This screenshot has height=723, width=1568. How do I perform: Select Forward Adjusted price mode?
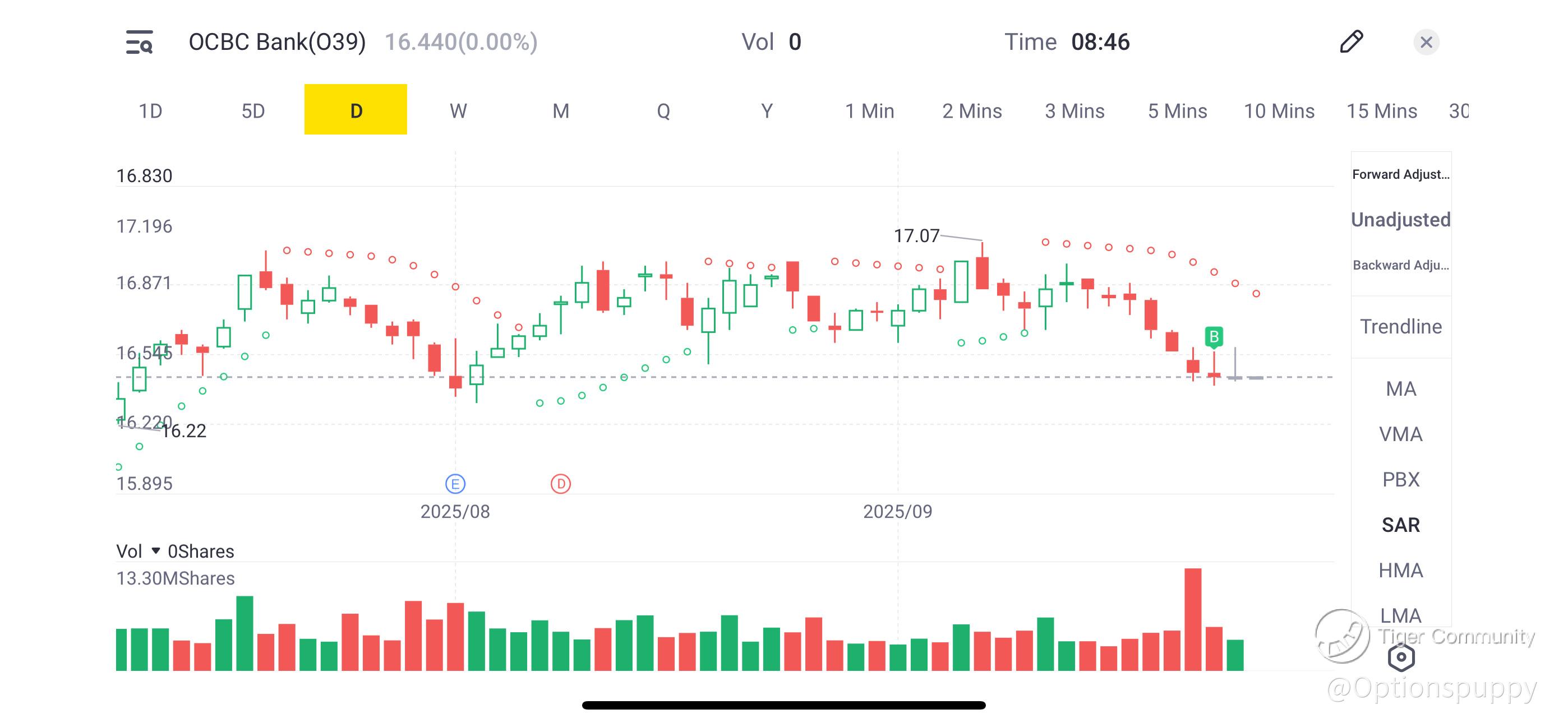tap(1401, 175)
